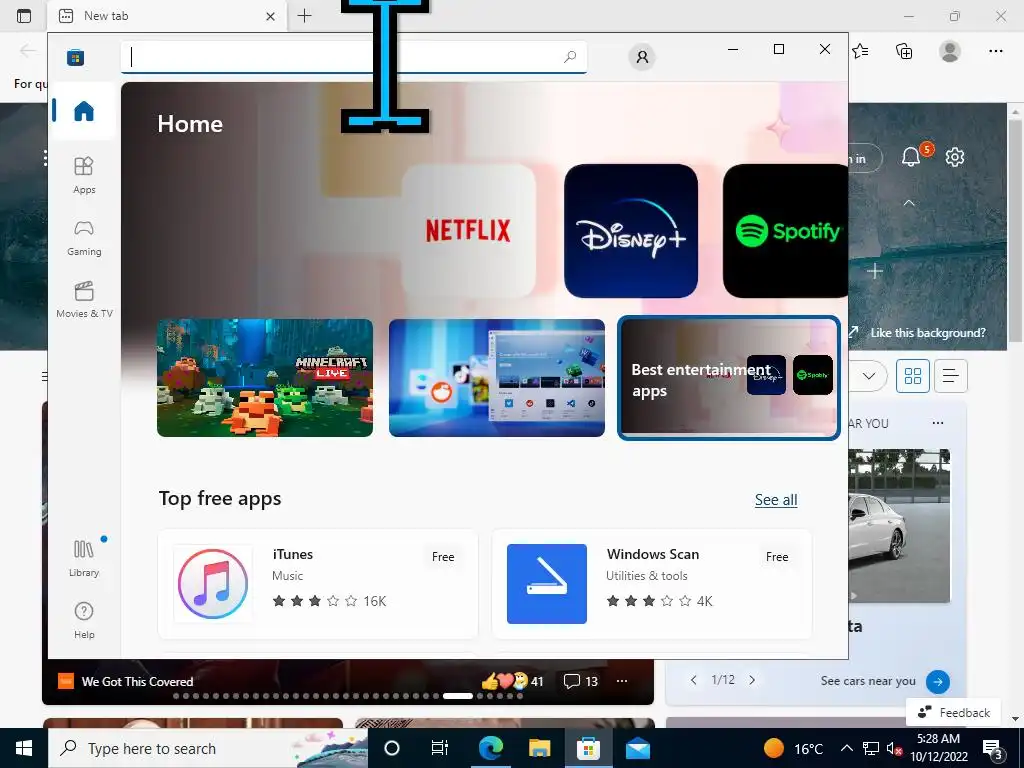Click the Free button on iTunes

coord(443,556)
